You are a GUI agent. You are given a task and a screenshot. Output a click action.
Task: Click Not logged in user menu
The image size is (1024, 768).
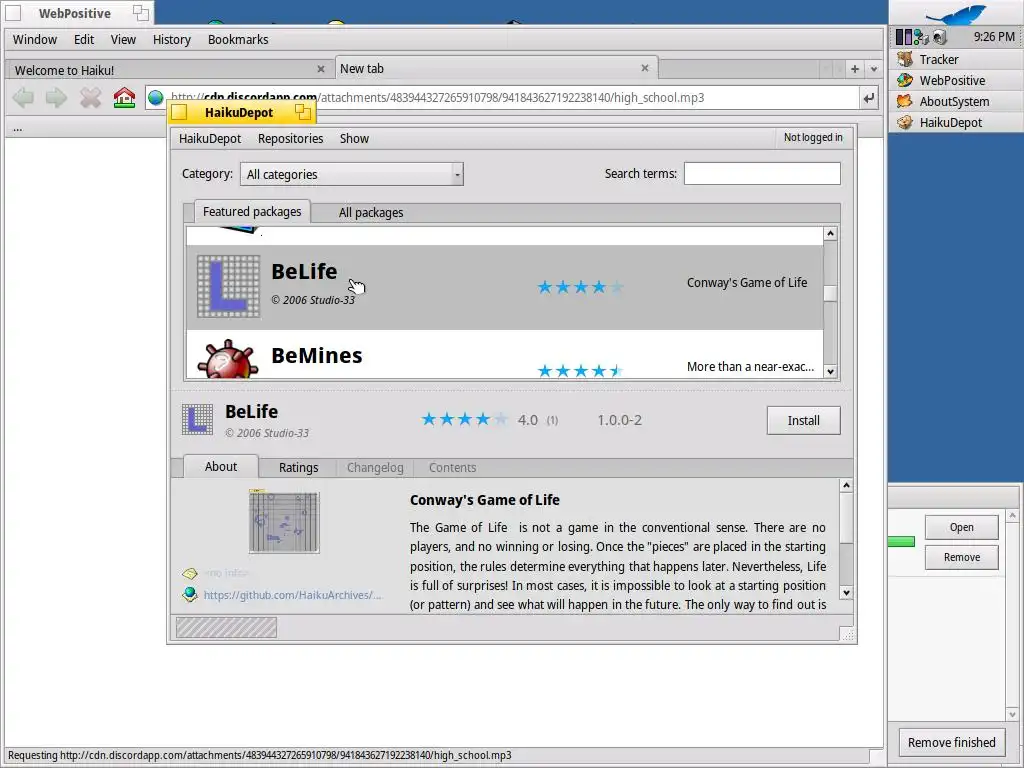click(x=813, y=138)
